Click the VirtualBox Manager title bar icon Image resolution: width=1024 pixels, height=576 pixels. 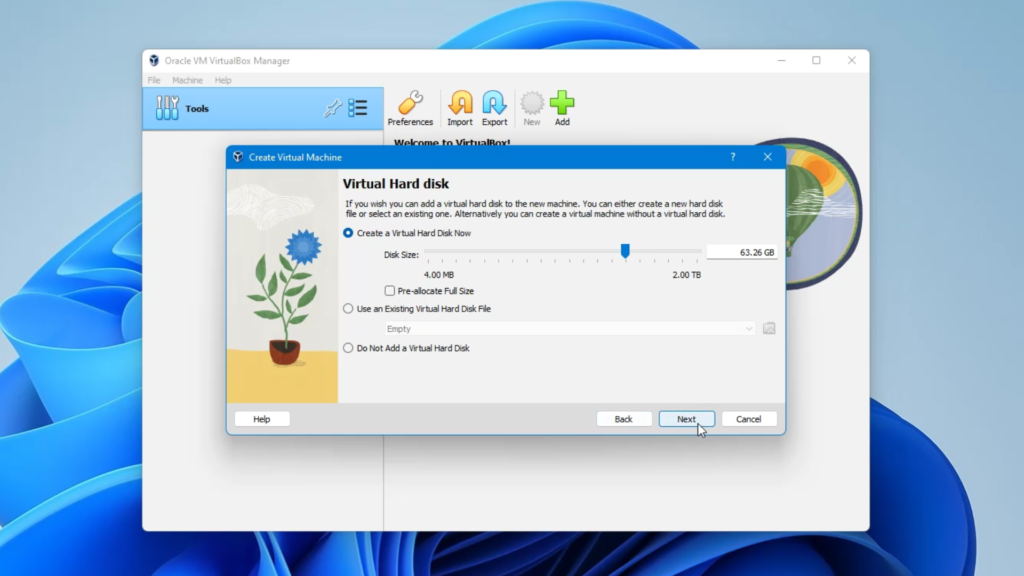(154, 61)
